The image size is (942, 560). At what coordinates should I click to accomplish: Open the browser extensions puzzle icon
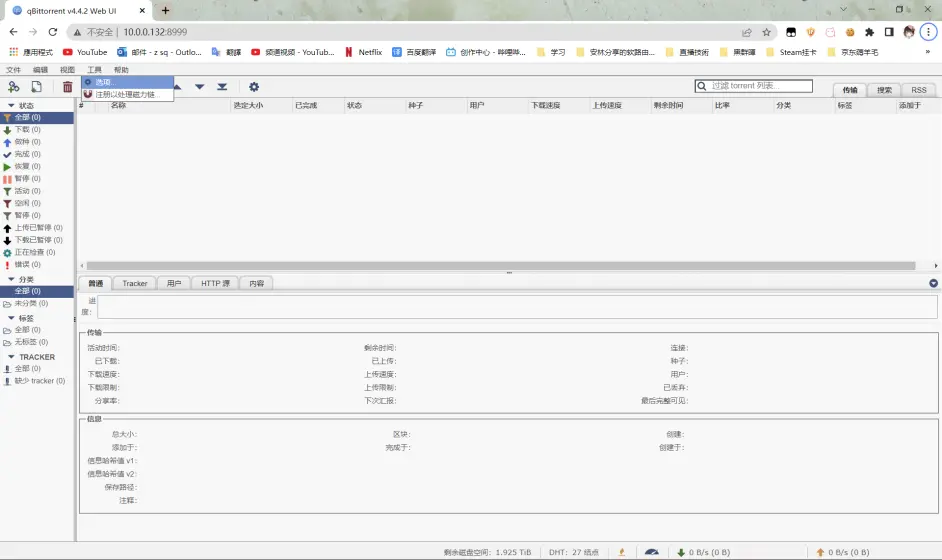(x=869, y=32)
